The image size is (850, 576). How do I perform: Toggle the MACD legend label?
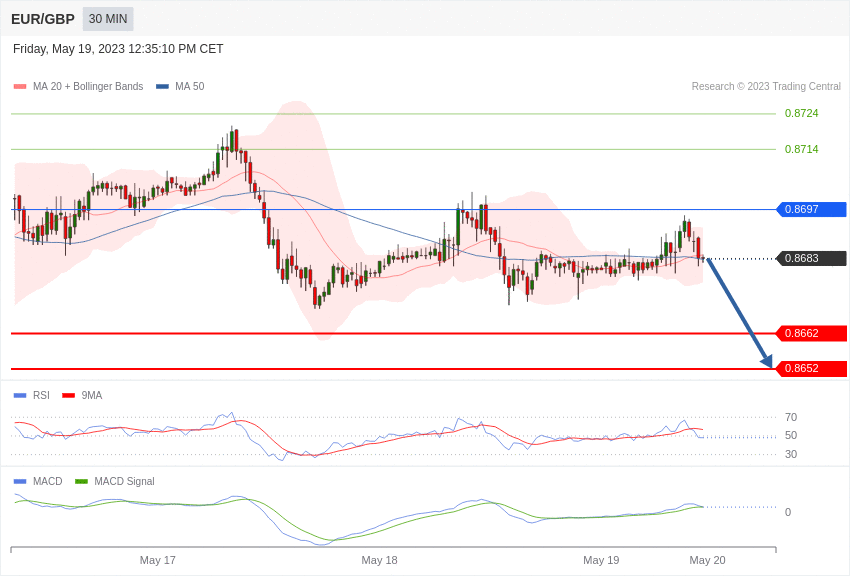(48, 481)
